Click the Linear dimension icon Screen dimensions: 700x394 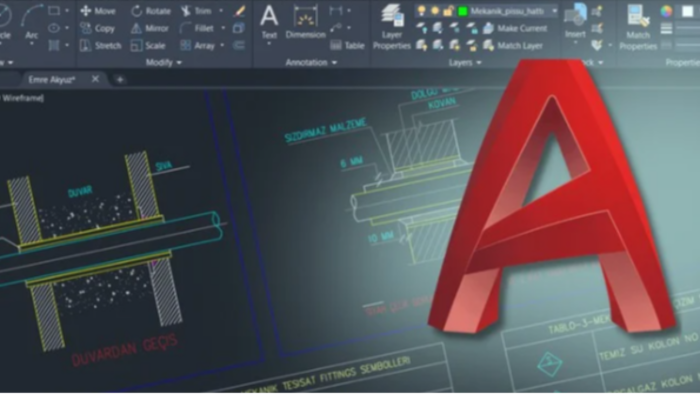[336, 11]
